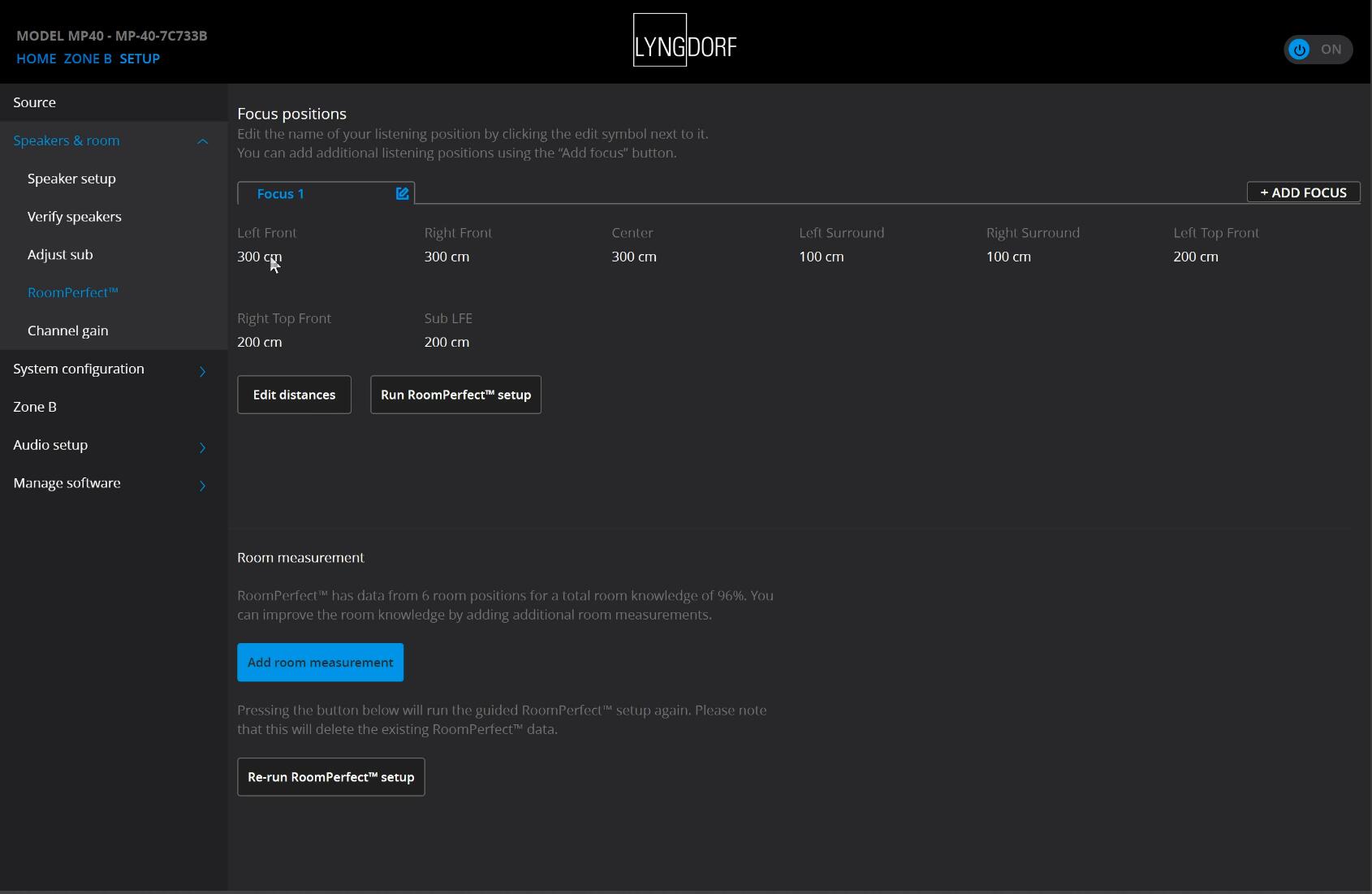
Task: Expand the Audio setup chevron
Action: pyautogui.click(x=202, y=447)
